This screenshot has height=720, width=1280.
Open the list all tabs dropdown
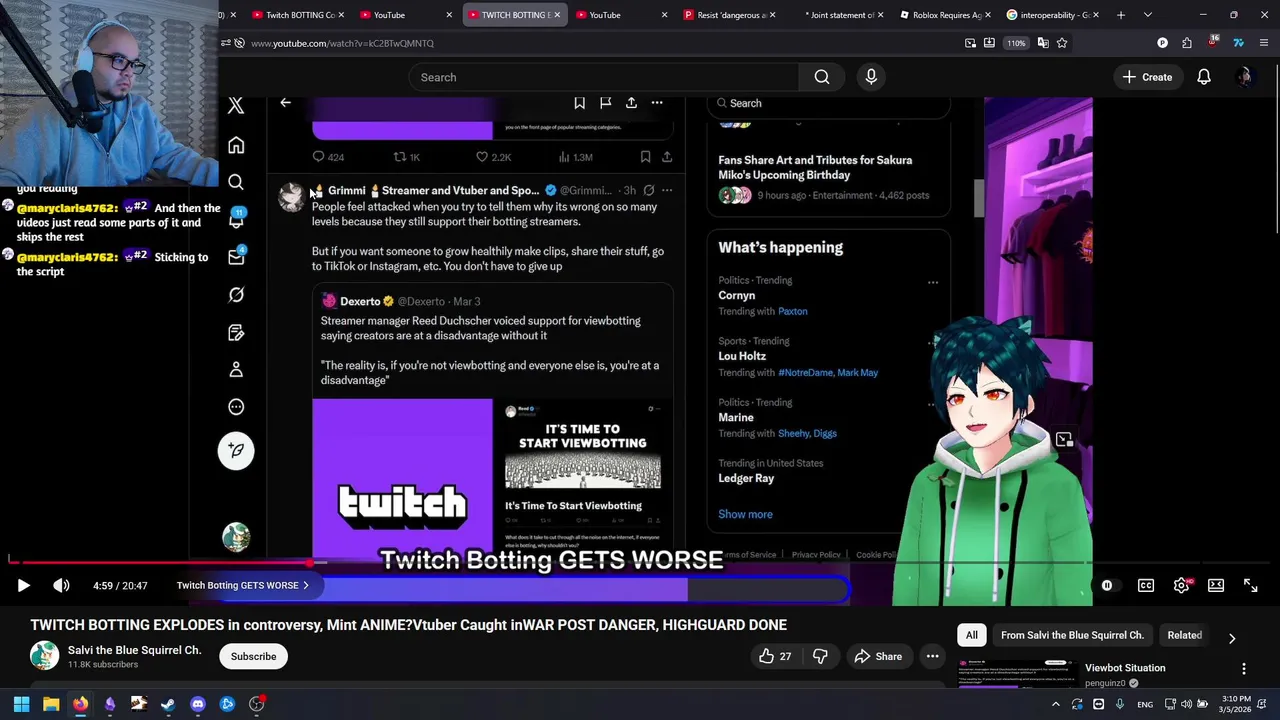[x=1148, y=15]
